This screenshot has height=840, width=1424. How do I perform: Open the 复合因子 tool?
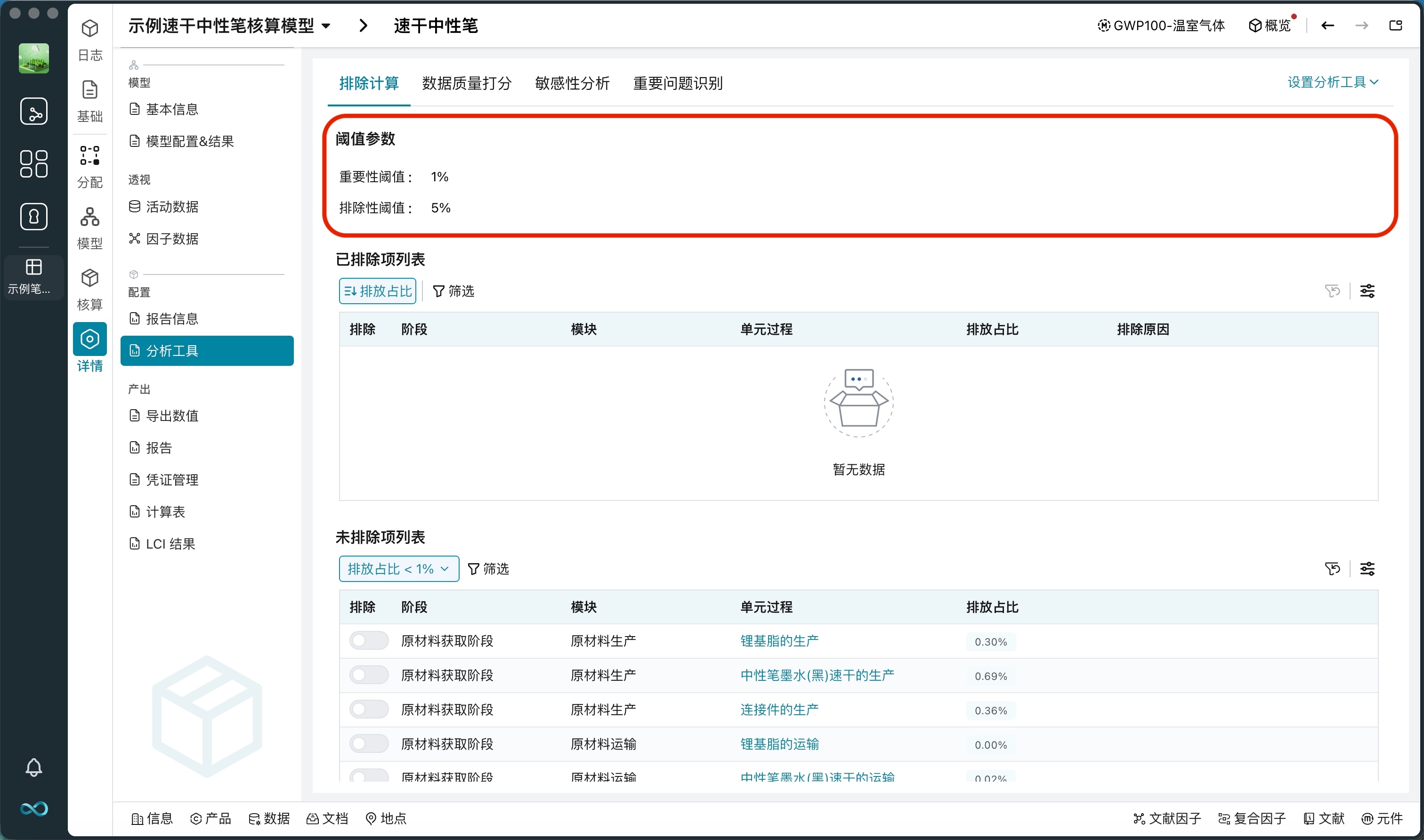pos(1252,818)
